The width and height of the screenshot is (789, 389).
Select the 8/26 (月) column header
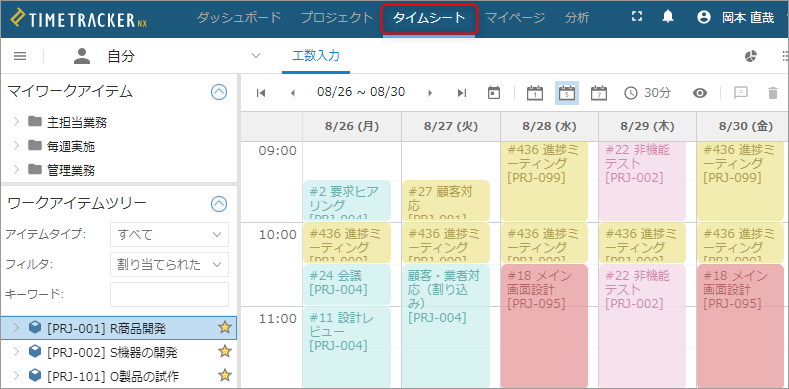[352, 126]
